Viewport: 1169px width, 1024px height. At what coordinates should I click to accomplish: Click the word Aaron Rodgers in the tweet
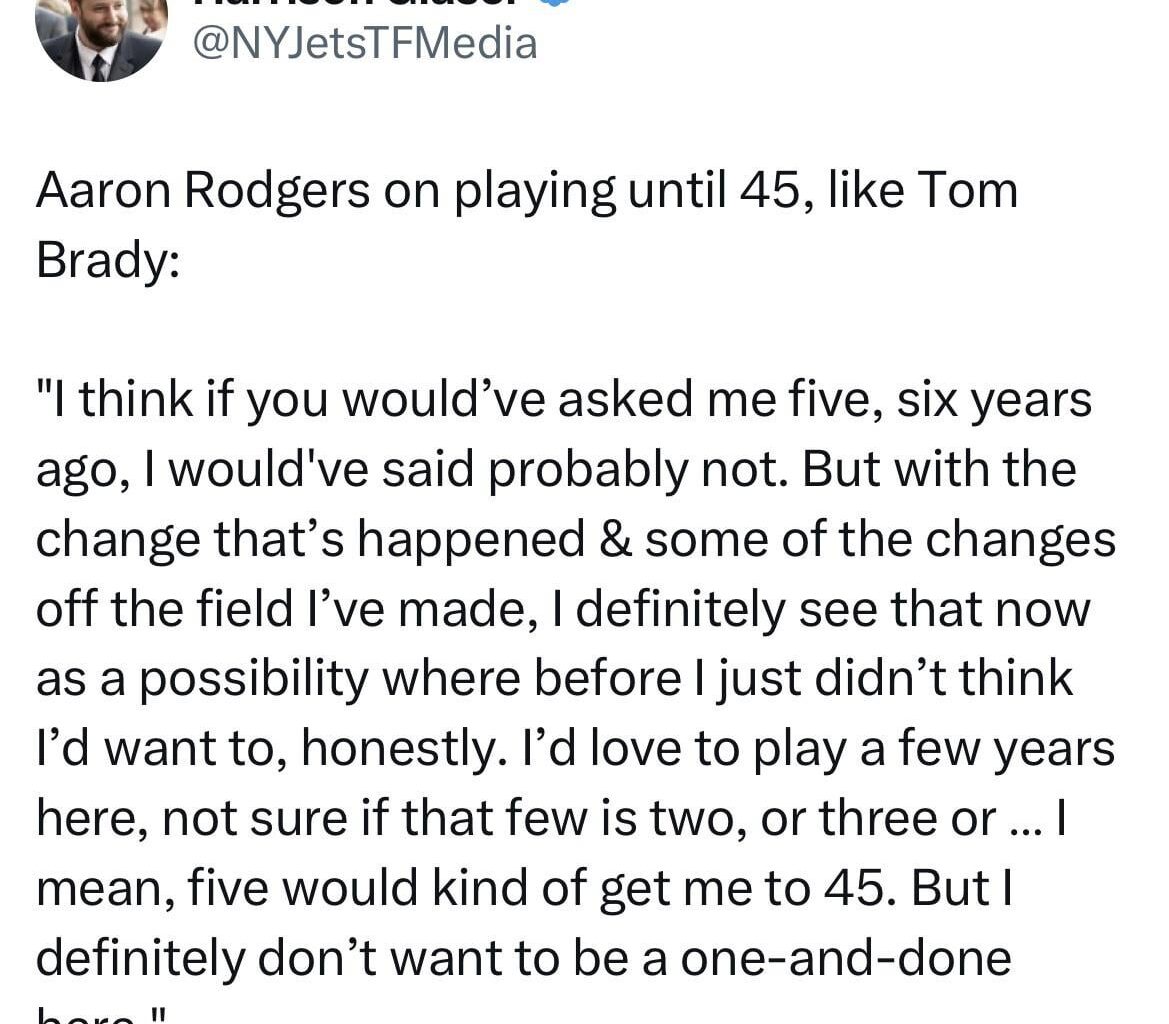[160, 190]
